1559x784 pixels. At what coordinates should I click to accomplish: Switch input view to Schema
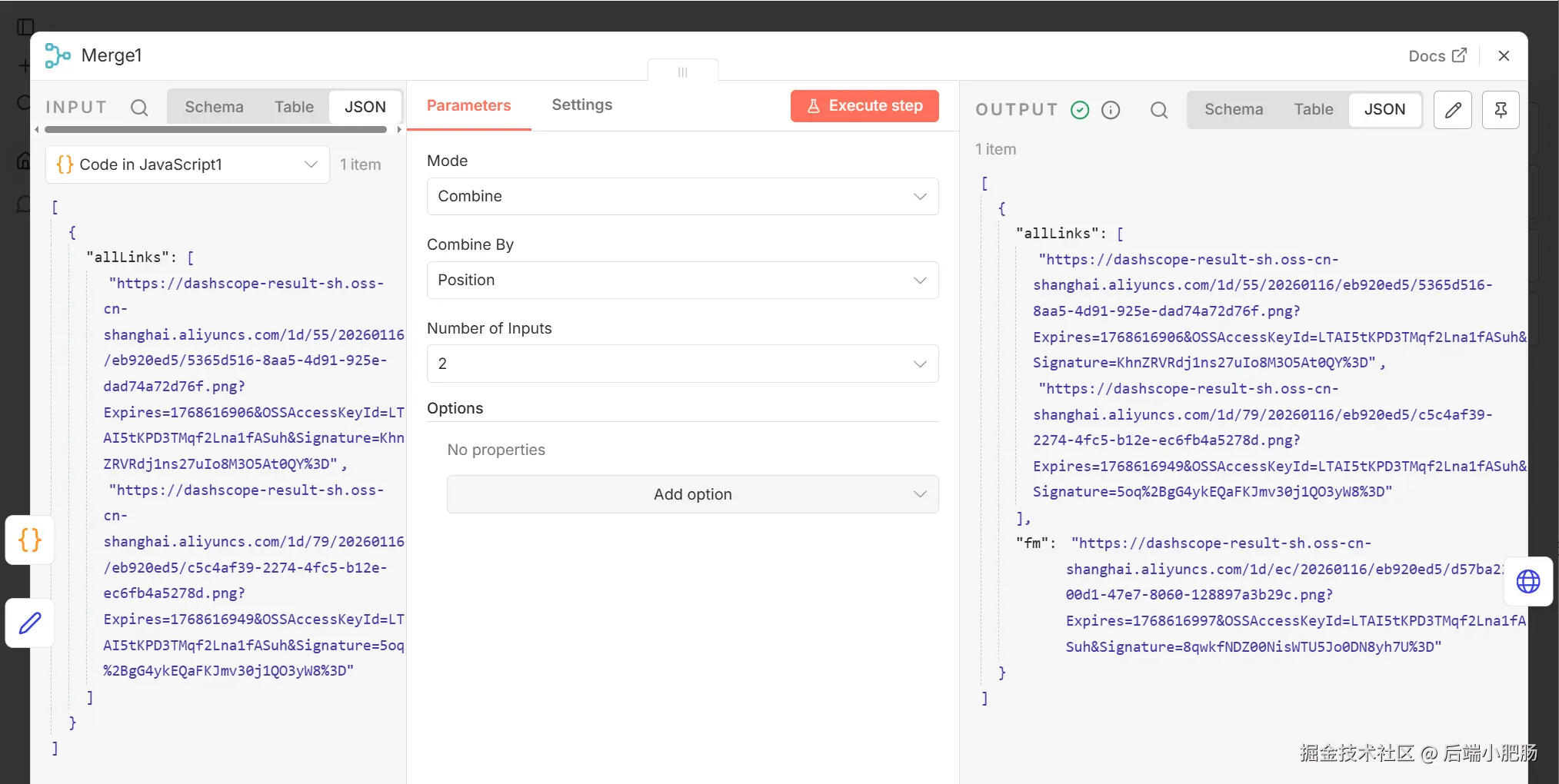point(214,107)
